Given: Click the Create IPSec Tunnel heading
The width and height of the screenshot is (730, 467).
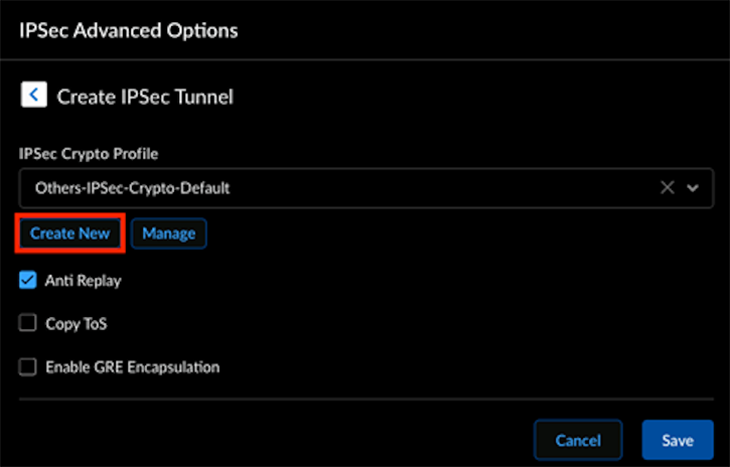Looking at the screenshot, I should pos(145,97).
